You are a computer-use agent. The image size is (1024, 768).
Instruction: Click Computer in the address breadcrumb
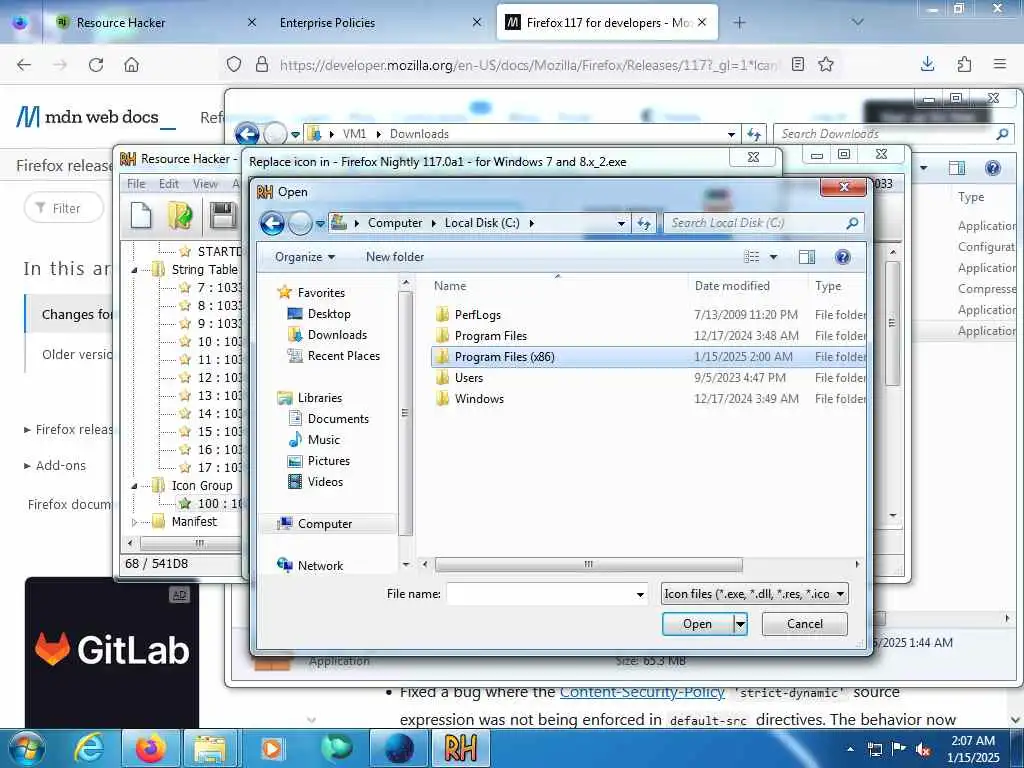[x=394, y=223]
